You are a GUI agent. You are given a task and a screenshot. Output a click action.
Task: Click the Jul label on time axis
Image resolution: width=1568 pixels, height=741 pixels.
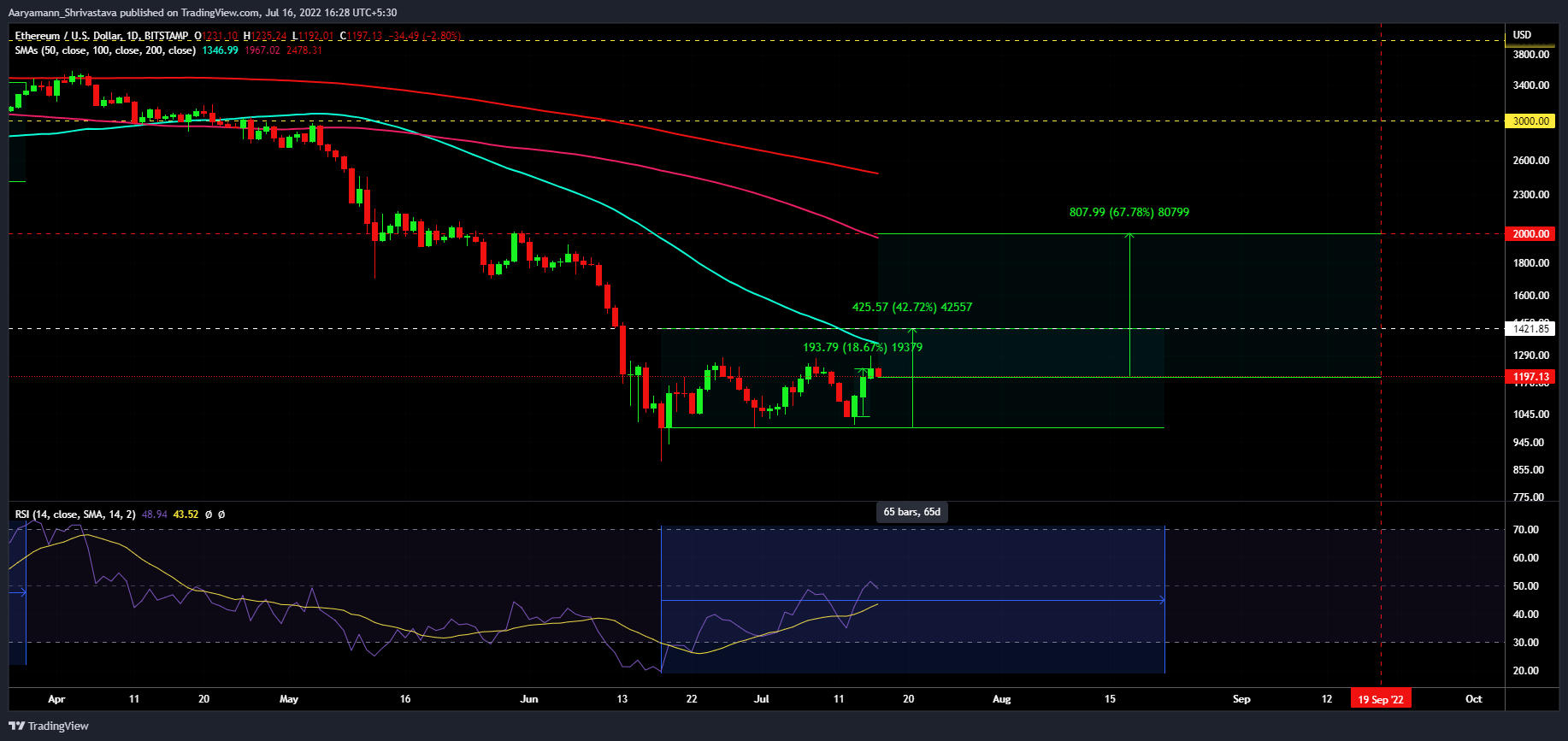761,699
